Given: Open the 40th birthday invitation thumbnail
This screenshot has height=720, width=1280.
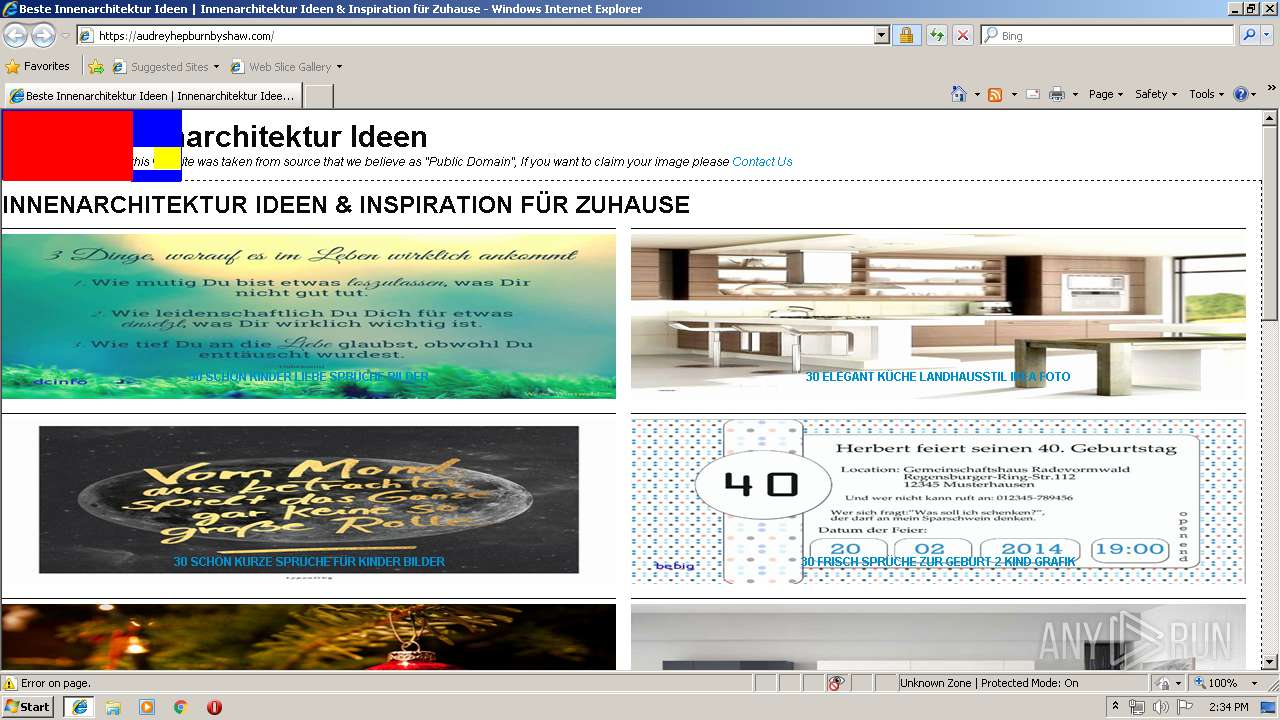Looking at the screenshot, I should click(938, 501).
